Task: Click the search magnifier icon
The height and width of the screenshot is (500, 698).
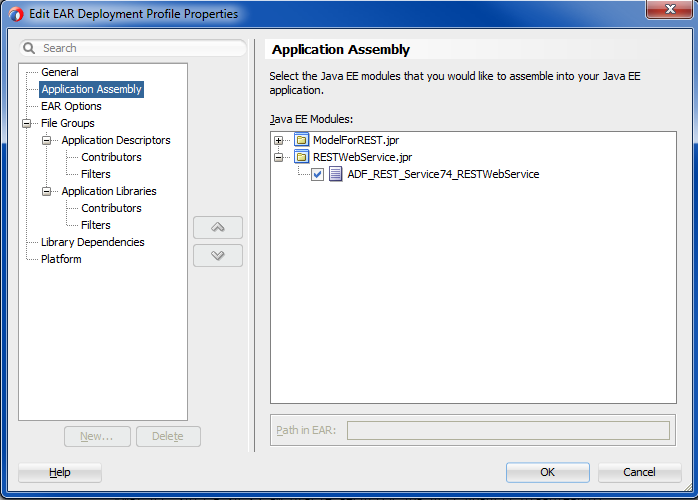Action: 29,48
